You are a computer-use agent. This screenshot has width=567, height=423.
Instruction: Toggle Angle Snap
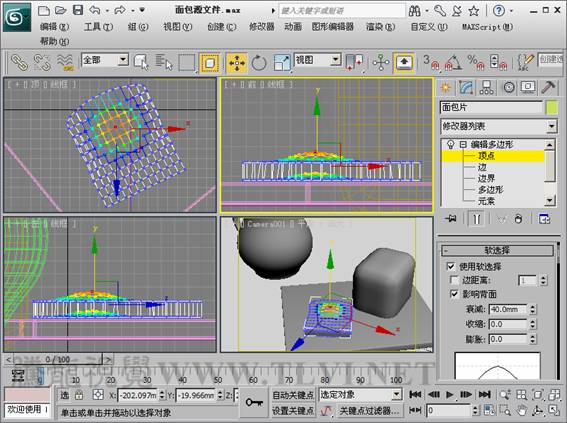(x=453, y=62)
